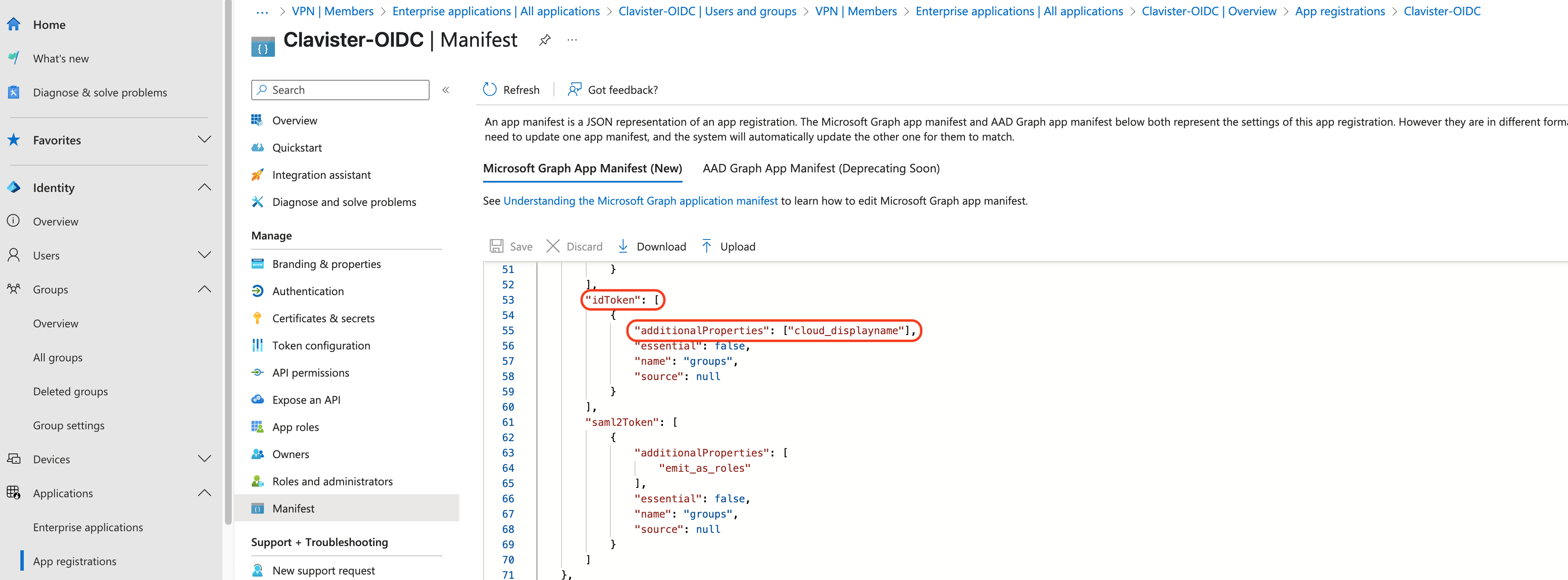Expand the Devices section chevron
This screenshot has height=580, width=1568.
205,458
